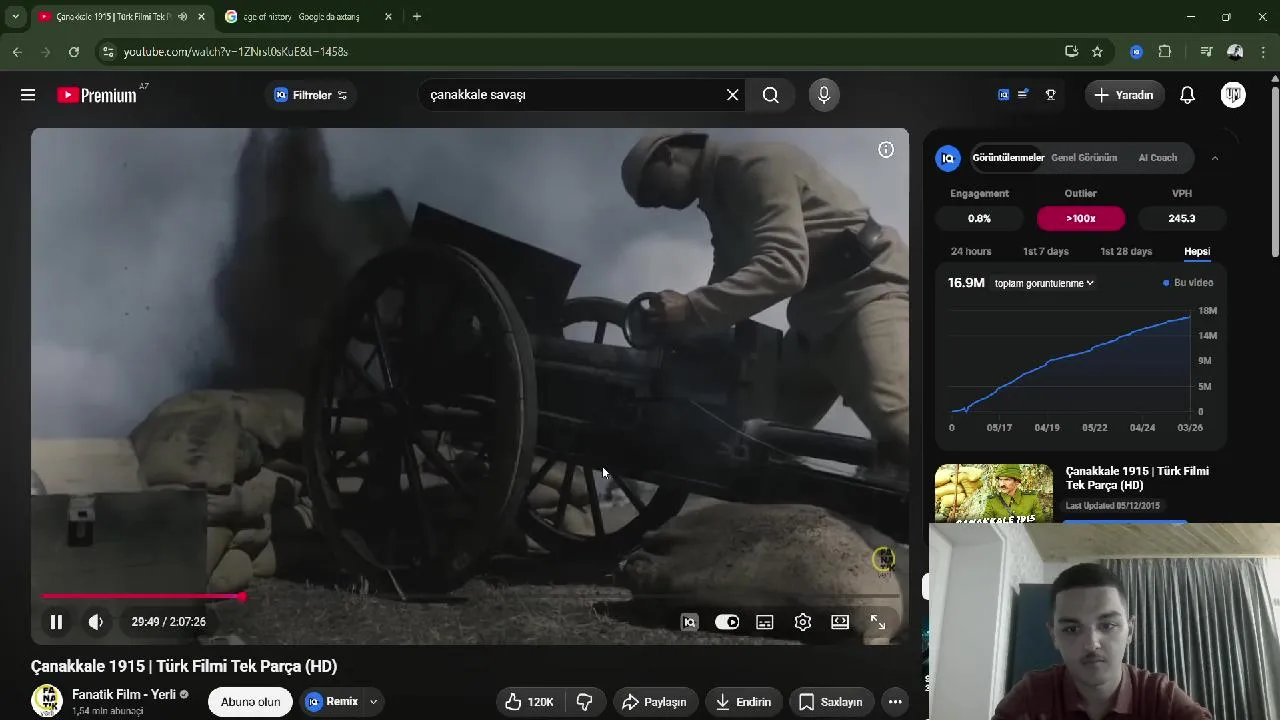Open the vidIQ Filtrələr filter button
1280x720 pixels.
click(x=311, y=95)
